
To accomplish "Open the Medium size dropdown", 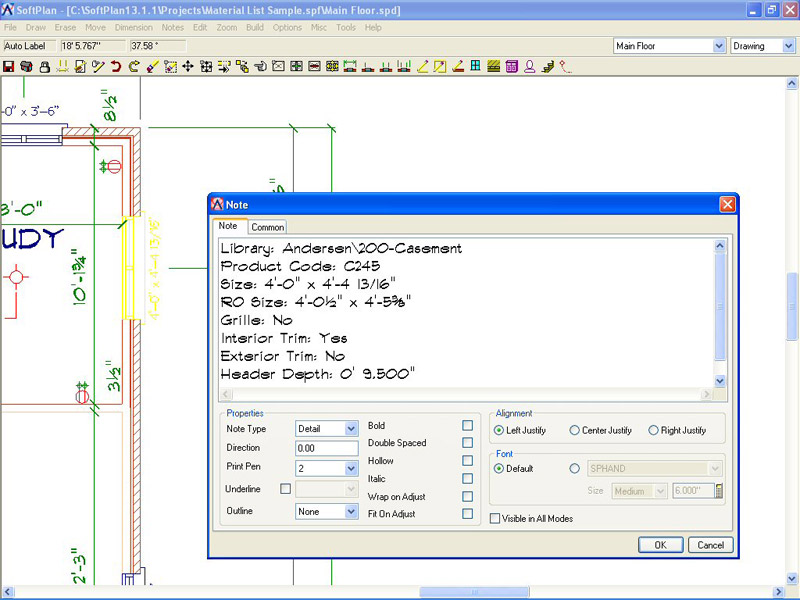I will pyautogui.click(x=660, y=491).
